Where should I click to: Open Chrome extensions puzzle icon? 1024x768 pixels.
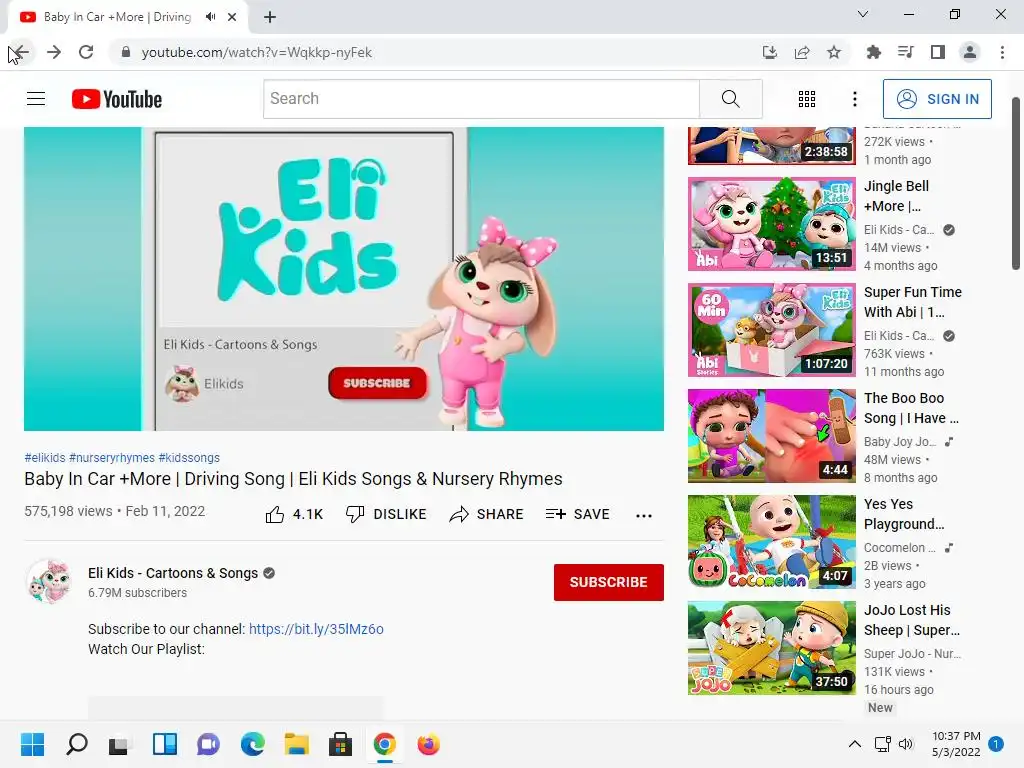[x=873, y=52]
